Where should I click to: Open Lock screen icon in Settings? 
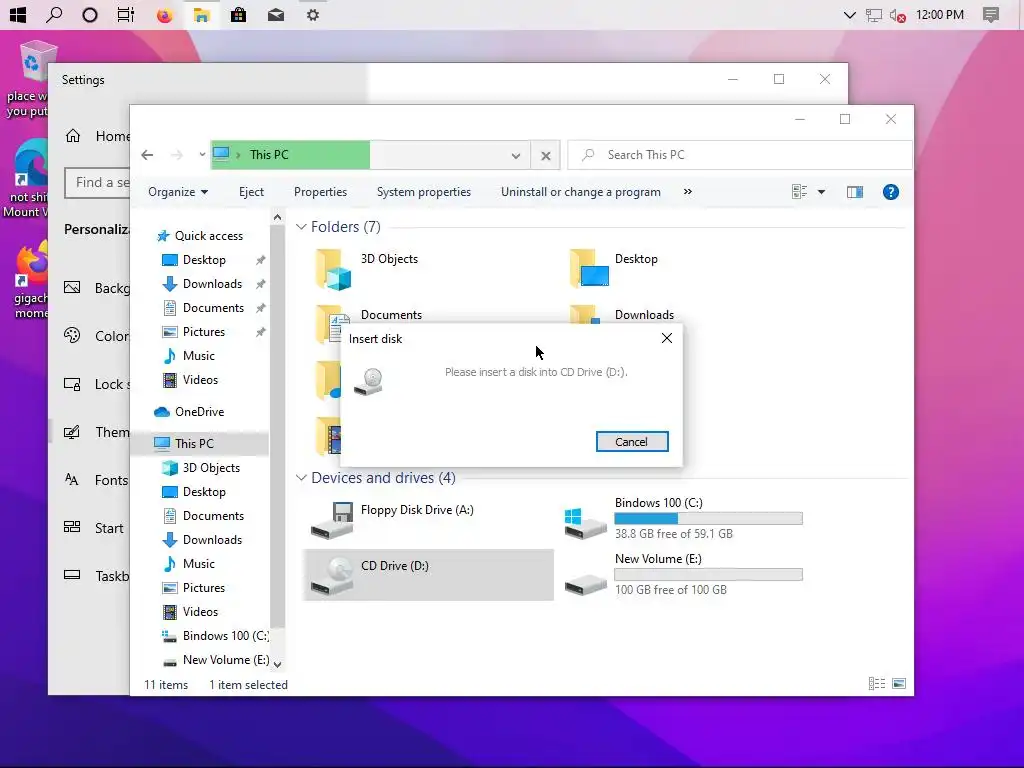coord(72,384)
